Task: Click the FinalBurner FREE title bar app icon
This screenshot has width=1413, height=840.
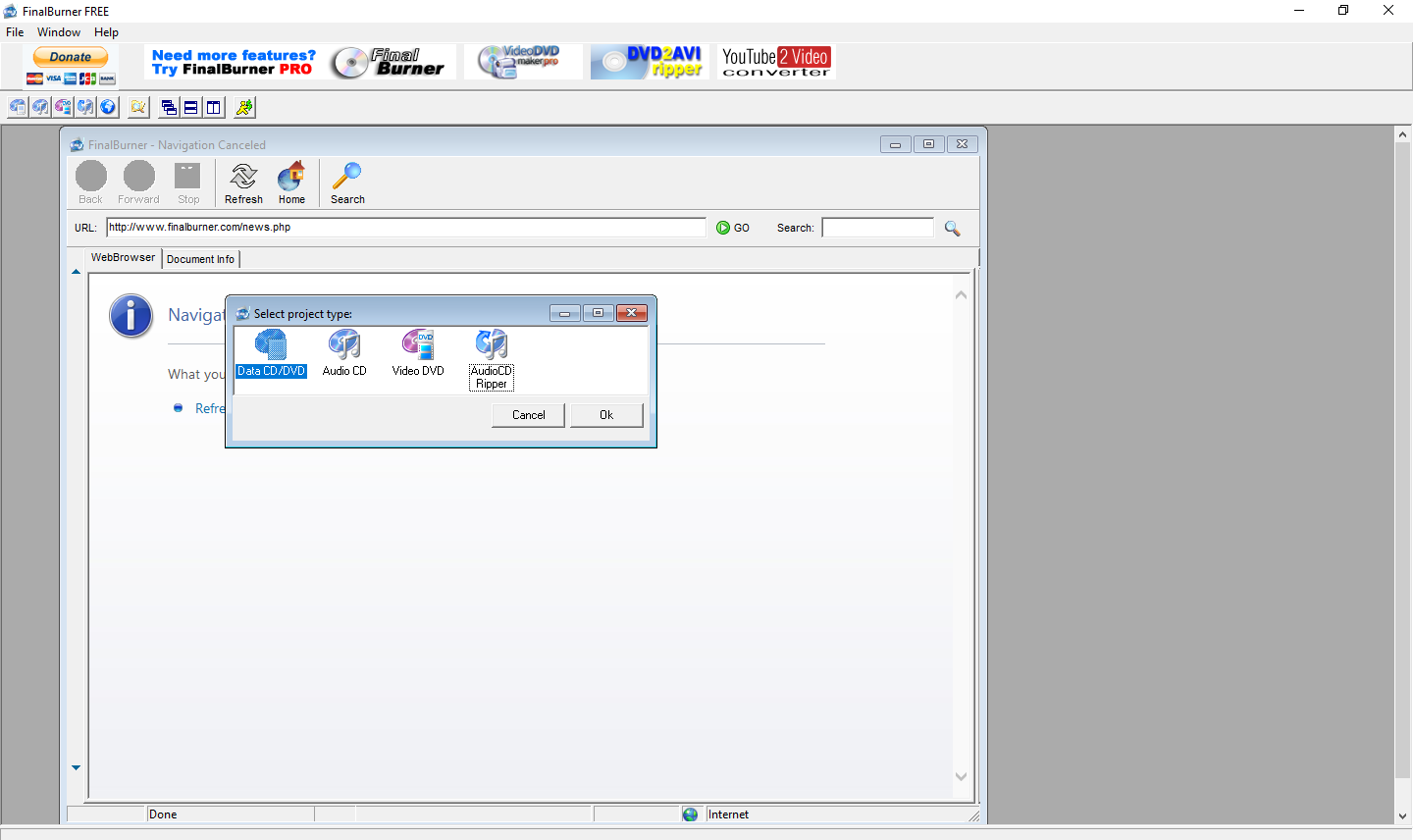Action: (11, 11)
